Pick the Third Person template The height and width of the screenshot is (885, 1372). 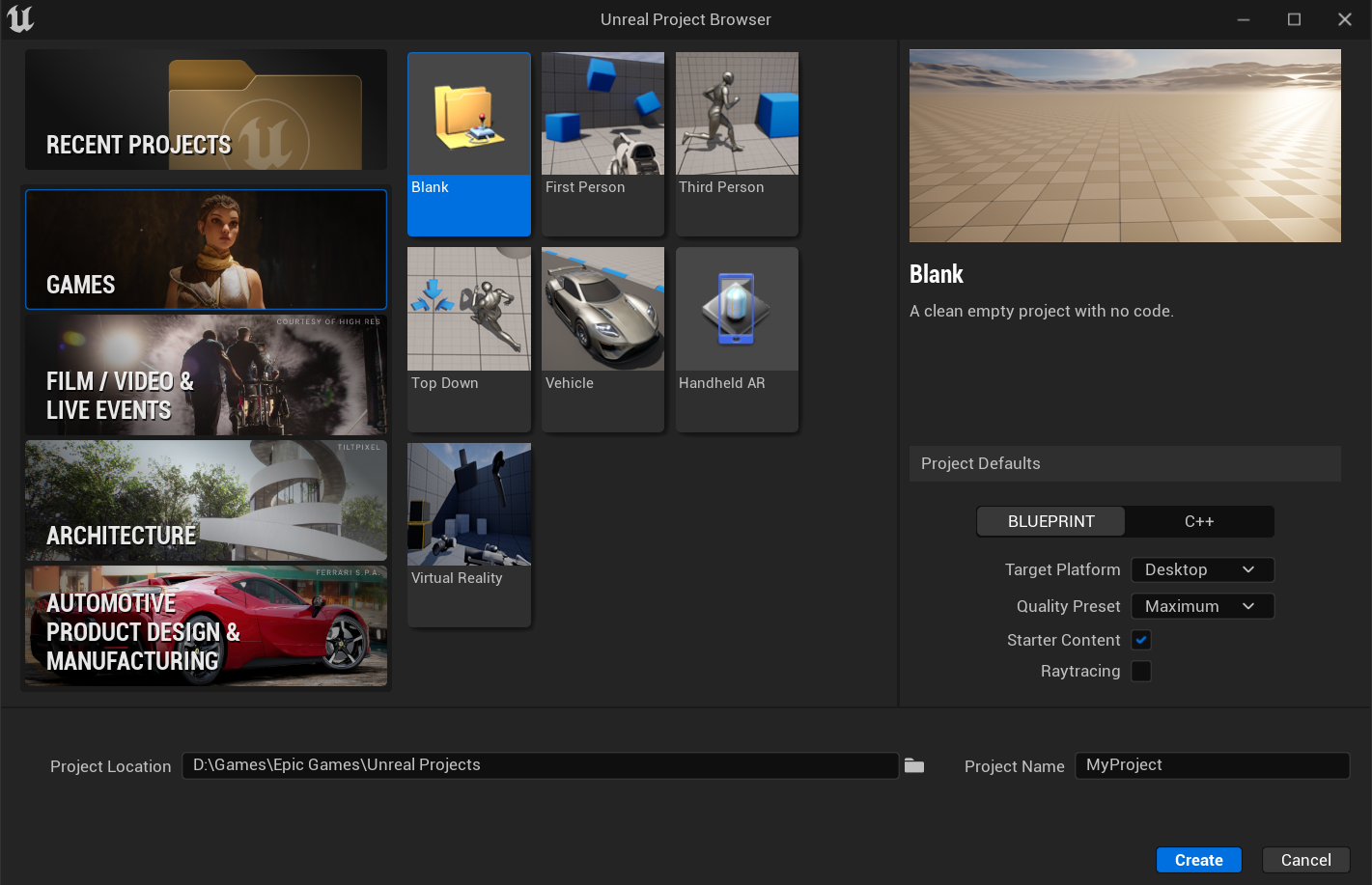[737, 144]
